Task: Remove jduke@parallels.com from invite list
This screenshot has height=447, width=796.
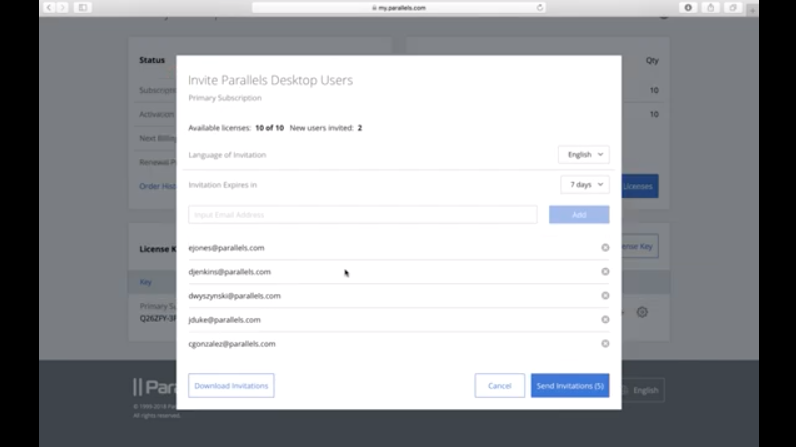Action: pyautogui.click(x=605, y=320)
